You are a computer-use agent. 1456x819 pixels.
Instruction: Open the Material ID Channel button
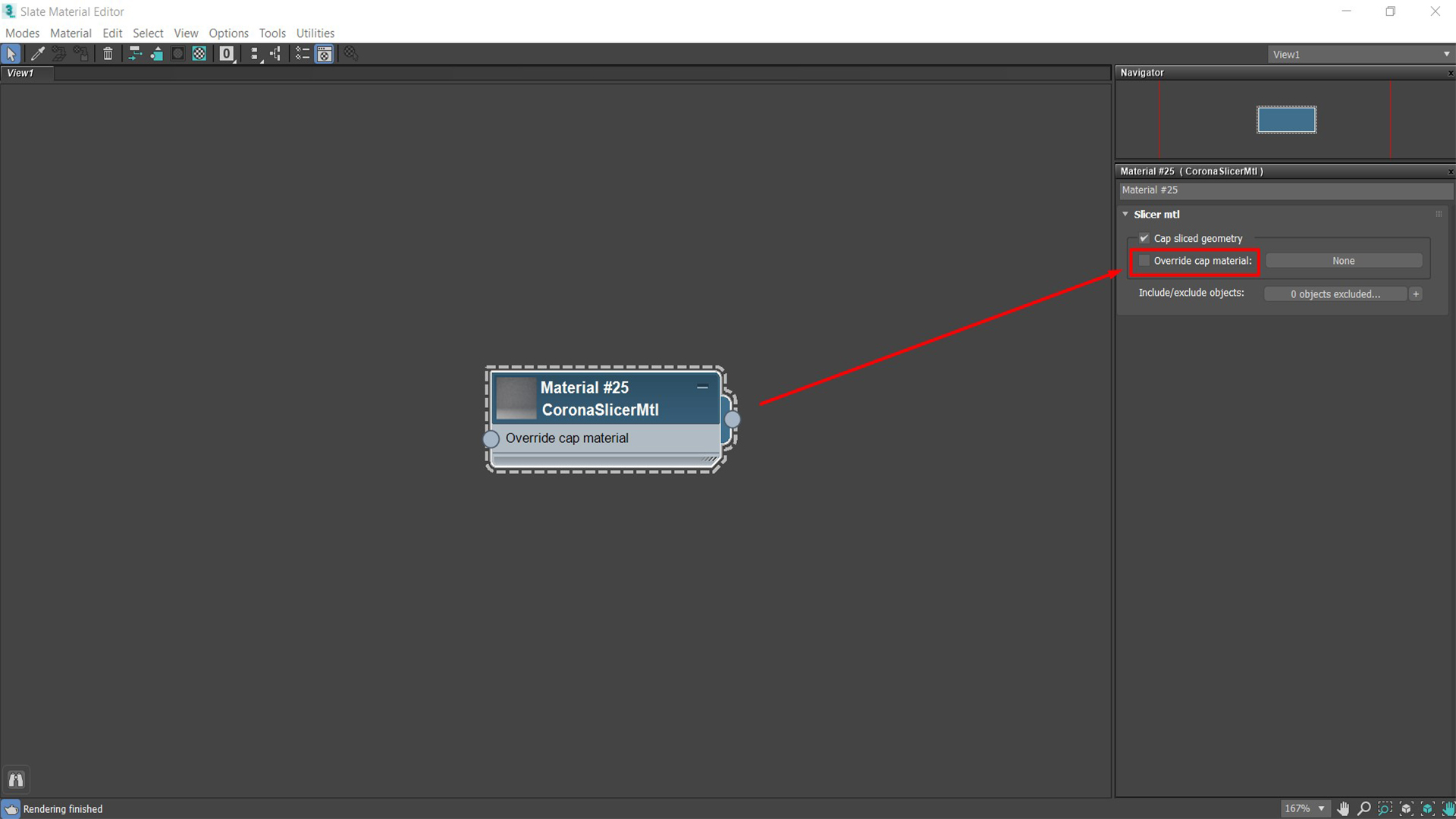pos(226,54)
